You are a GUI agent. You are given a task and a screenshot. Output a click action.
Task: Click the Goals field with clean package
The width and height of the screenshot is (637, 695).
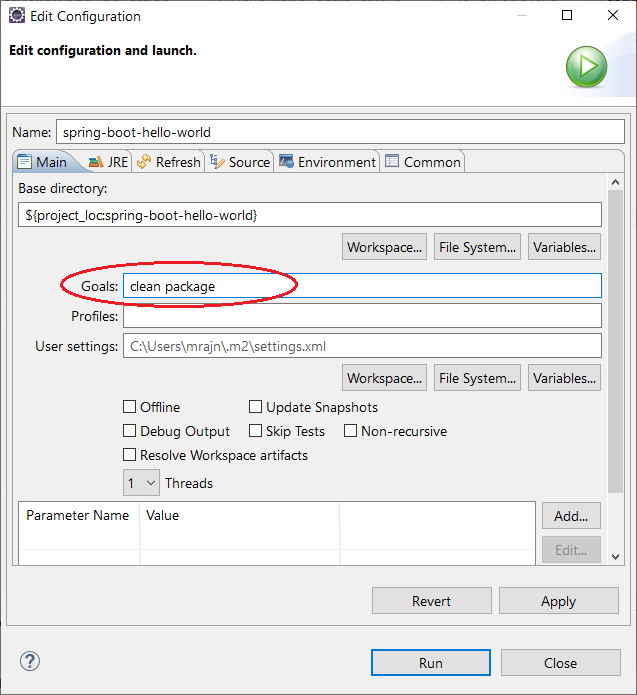pyautogui.click(x=362, y=286)
